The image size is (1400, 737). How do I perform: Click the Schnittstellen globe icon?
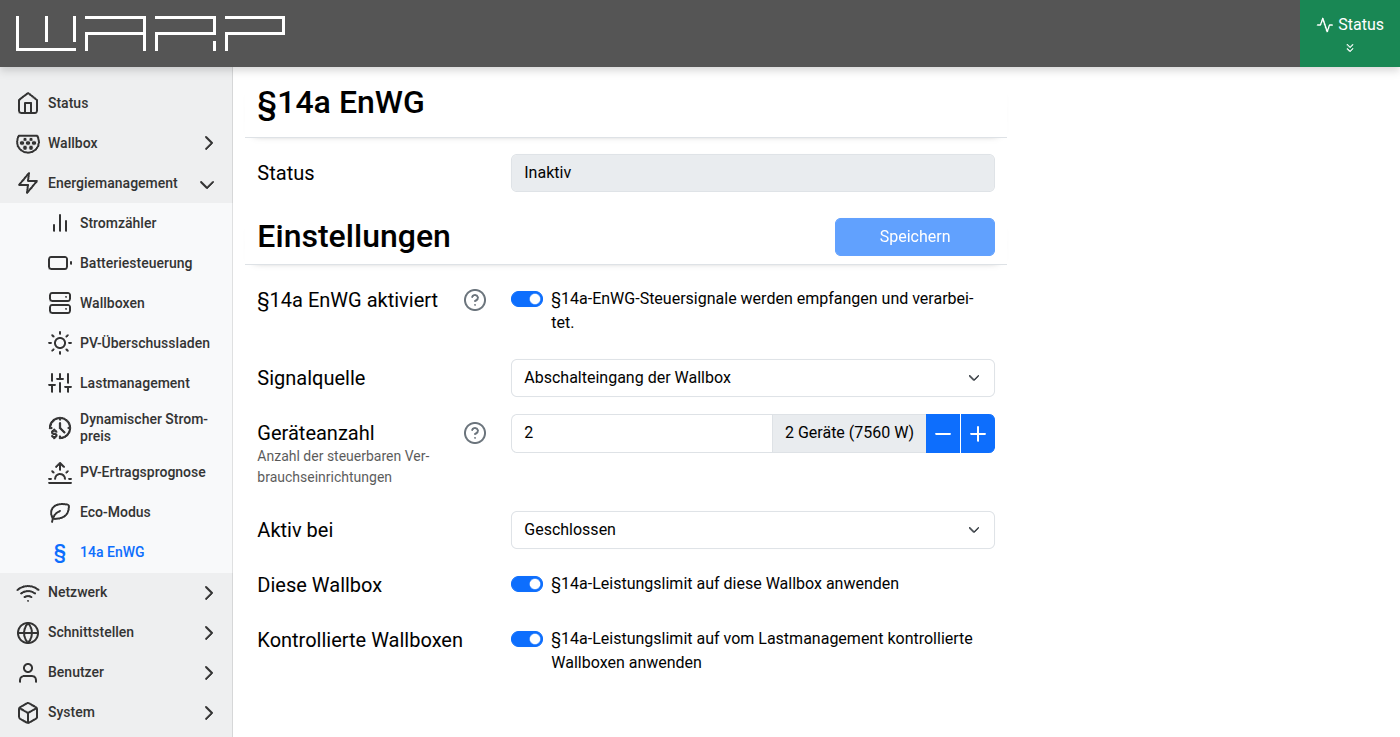(x=28, y=632)
